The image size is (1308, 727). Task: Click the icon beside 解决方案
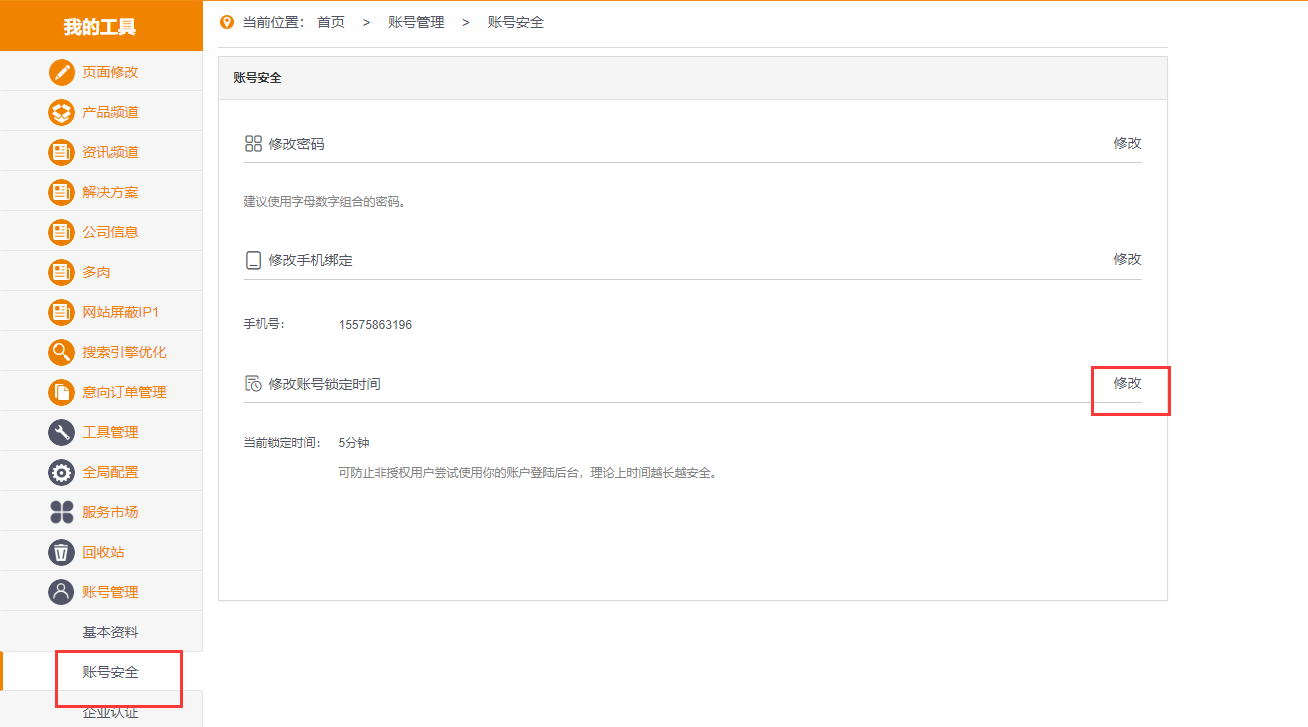coord(62,192)
